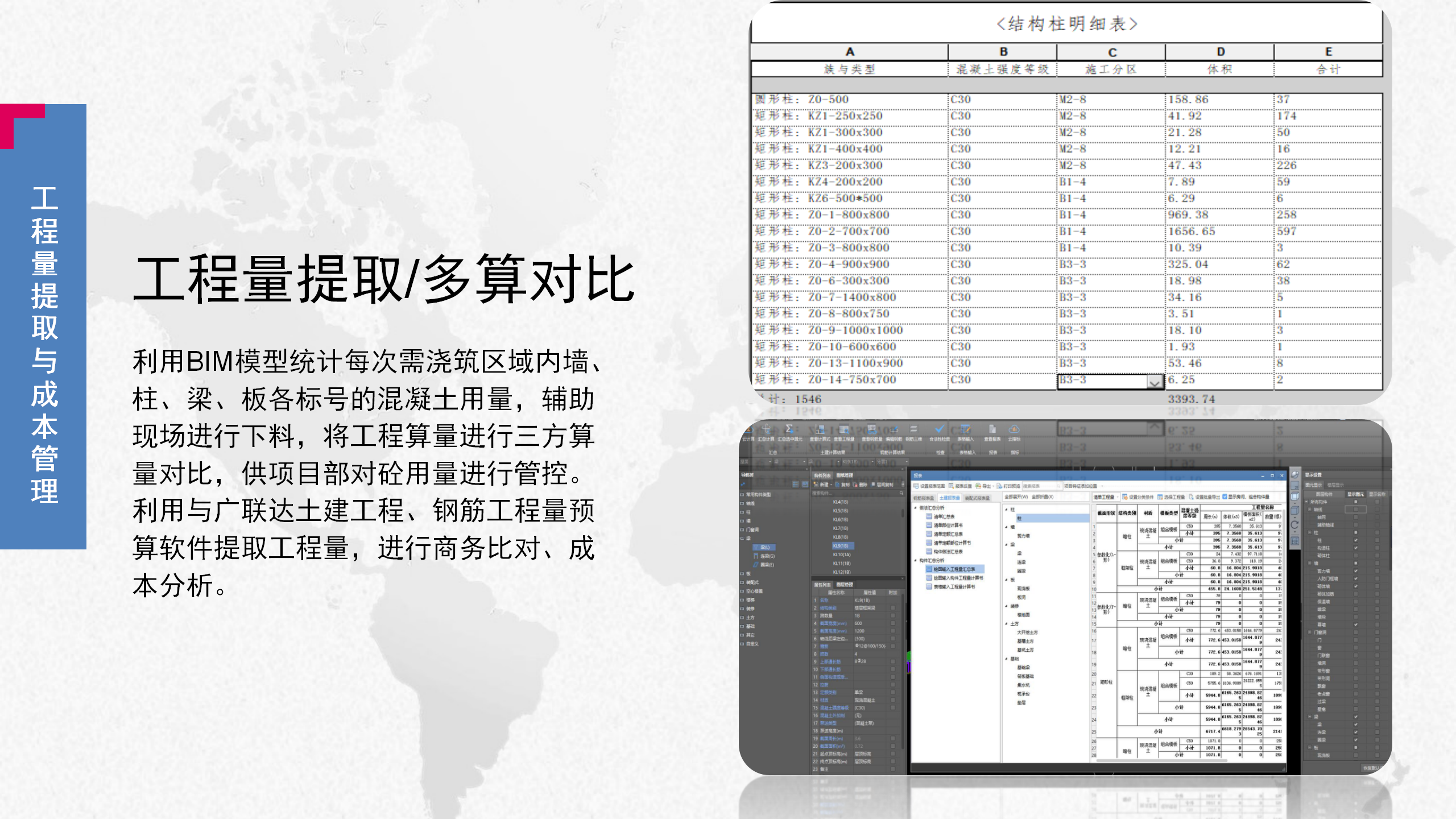The width and height of the screenshot is (1456, 819).
Task: Click the 报表反查 report back-check icon
Action: (x=961, y=486)
